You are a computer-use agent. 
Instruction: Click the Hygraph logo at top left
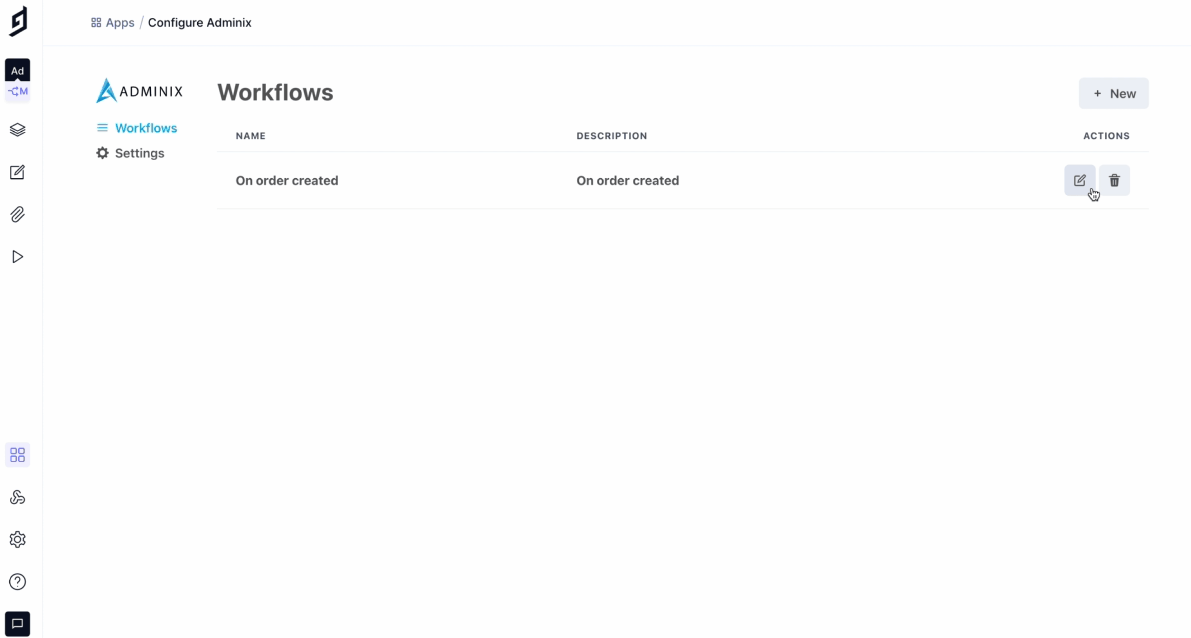coord(18,21)
